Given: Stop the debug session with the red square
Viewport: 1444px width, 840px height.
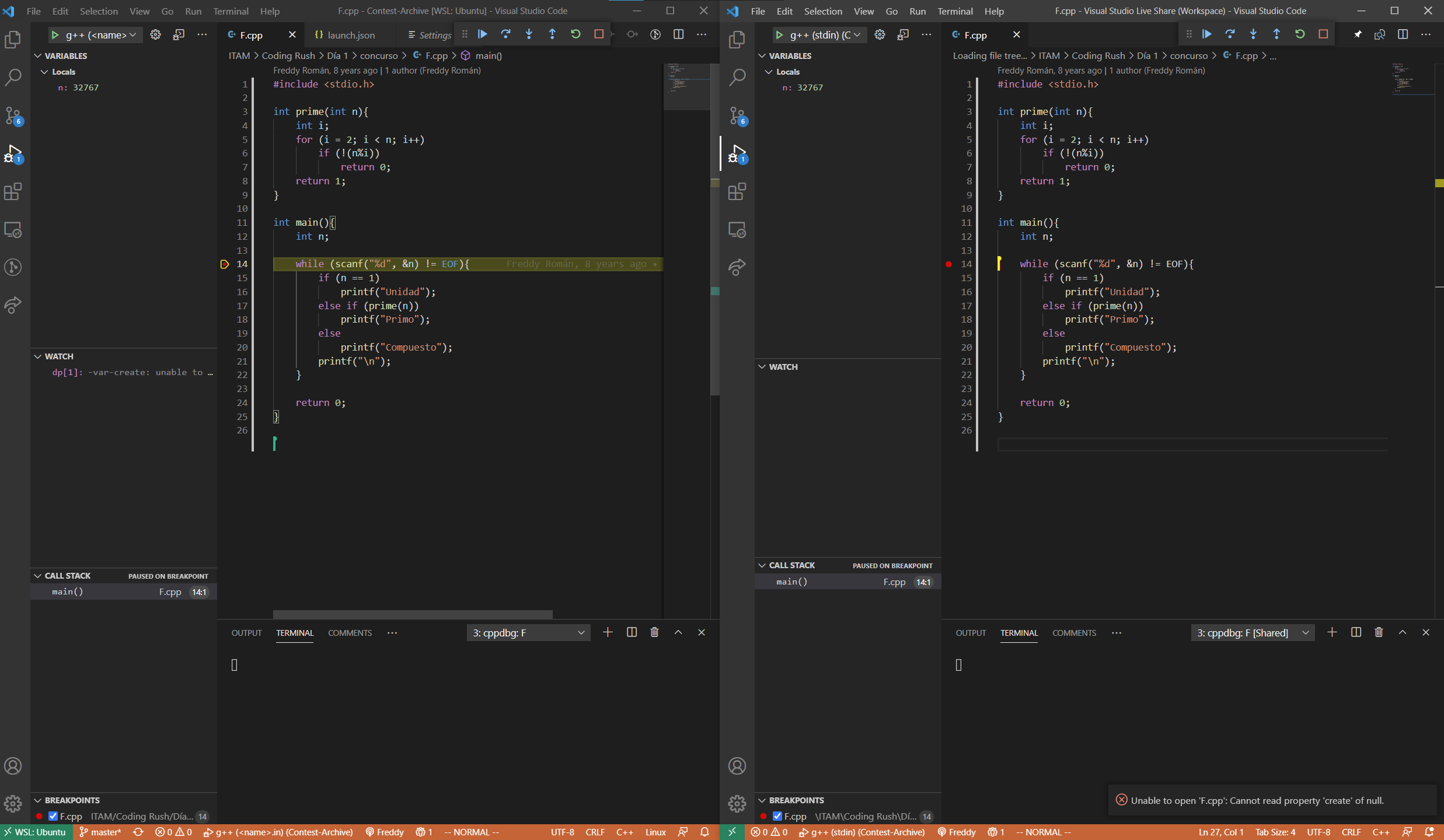Looking at the screenshot, I should [x=598, y=34].
